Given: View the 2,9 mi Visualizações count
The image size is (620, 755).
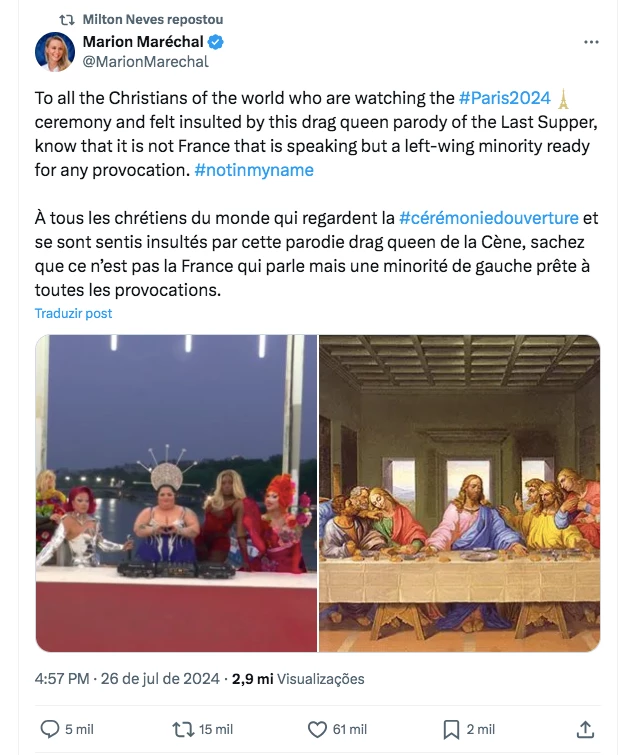Looking at the screenshot, I should pos(298,679).
